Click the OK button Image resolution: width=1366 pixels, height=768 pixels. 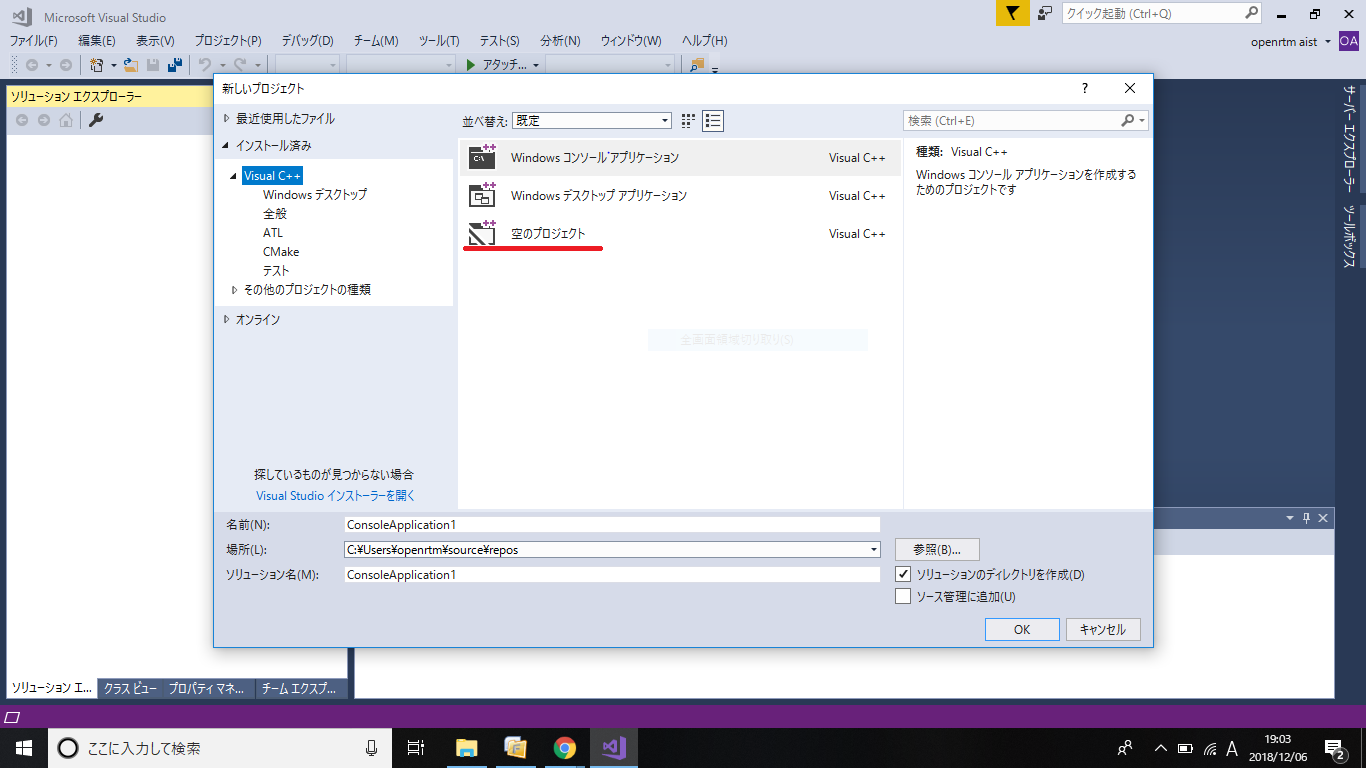tap(1022, 630)
